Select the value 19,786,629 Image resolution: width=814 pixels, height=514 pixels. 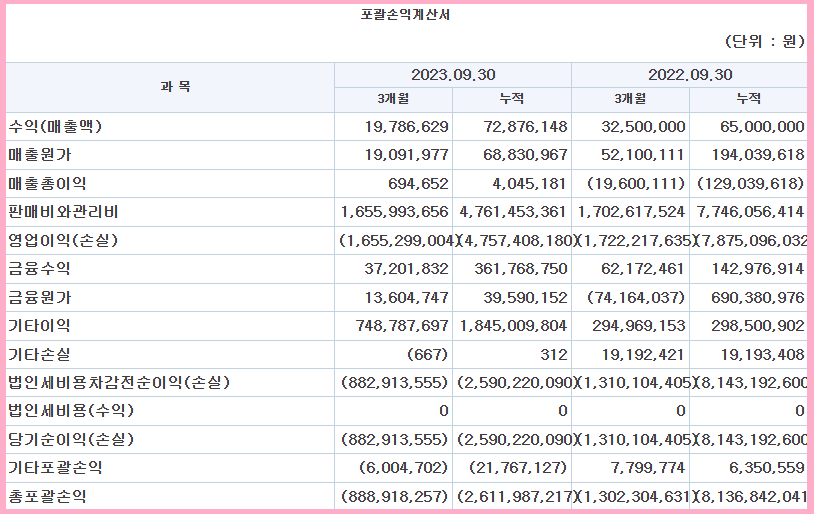pyautogui.click(x=406, y=127)
